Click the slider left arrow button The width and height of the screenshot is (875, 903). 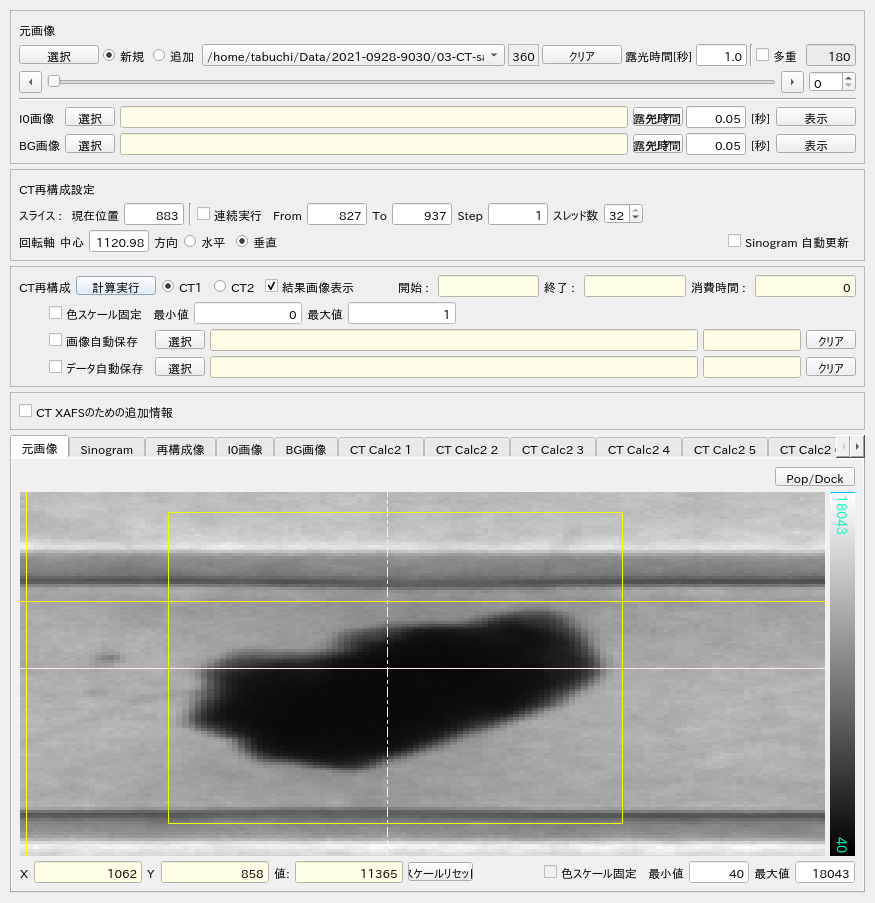(x=30, y=82)
